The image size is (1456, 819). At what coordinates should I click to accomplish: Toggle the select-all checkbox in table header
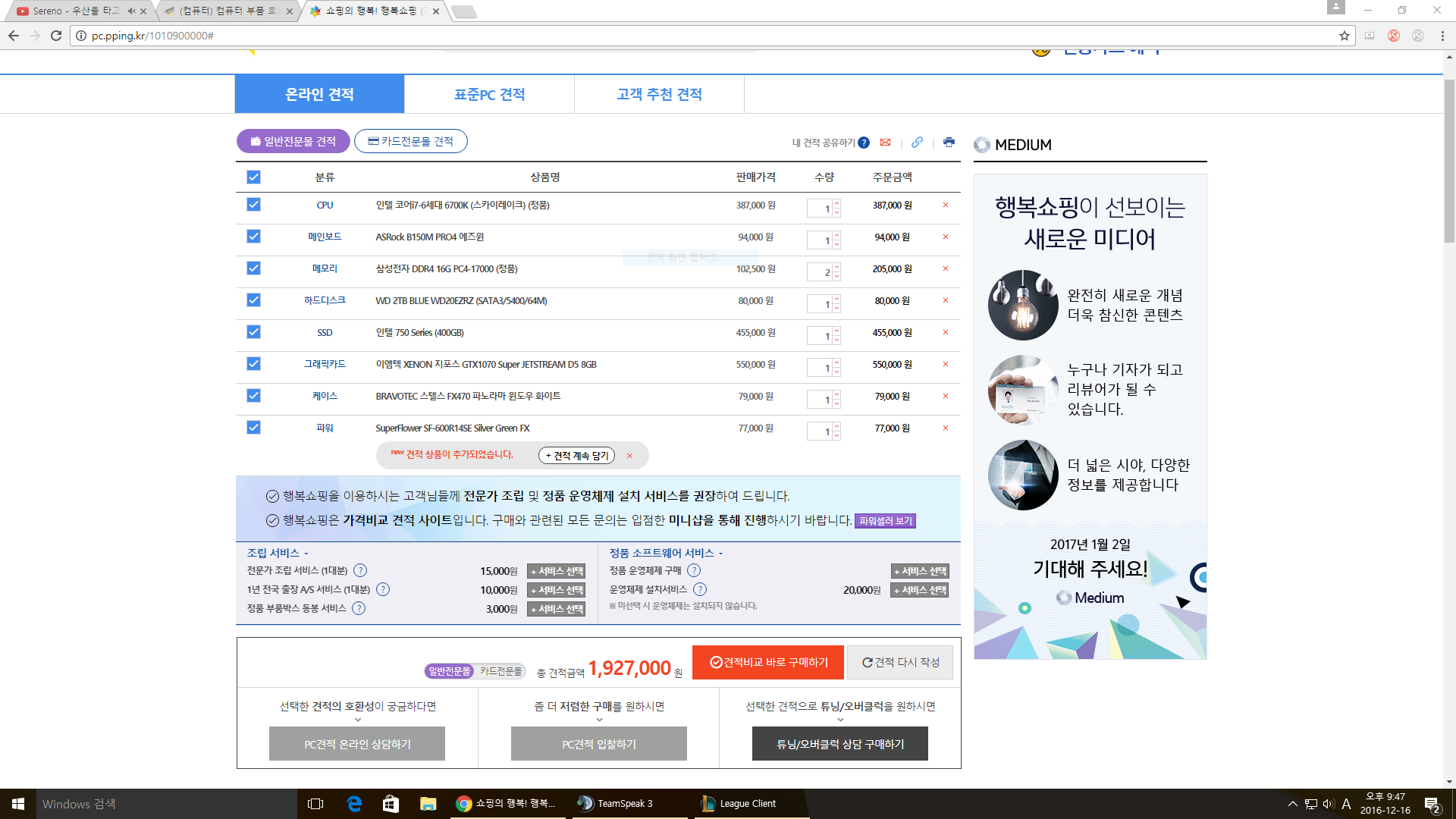point(253,177)
